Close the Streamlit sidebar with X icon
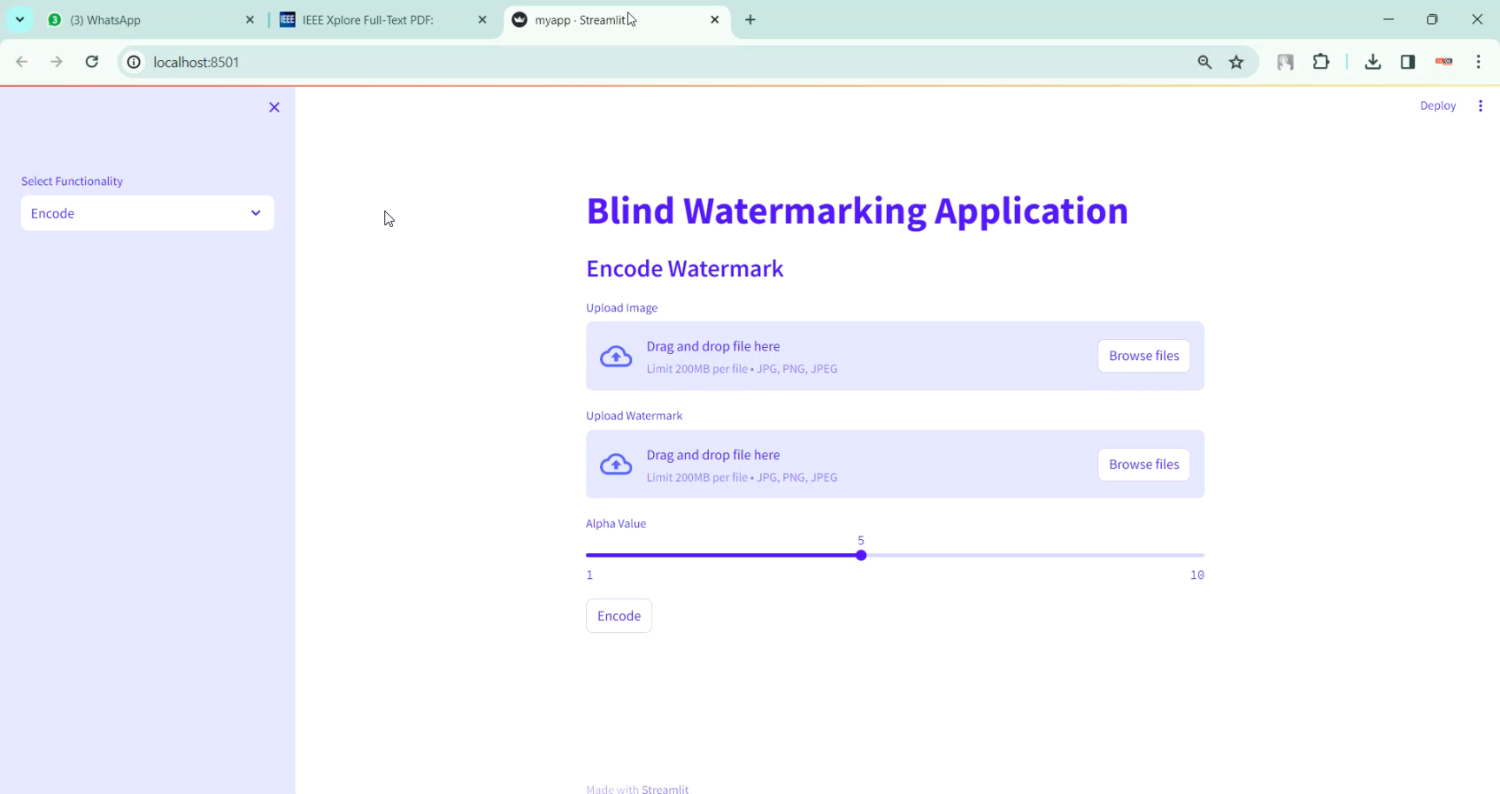The width and height of the screenshot is (1500, 794). [x=274, y=107]
